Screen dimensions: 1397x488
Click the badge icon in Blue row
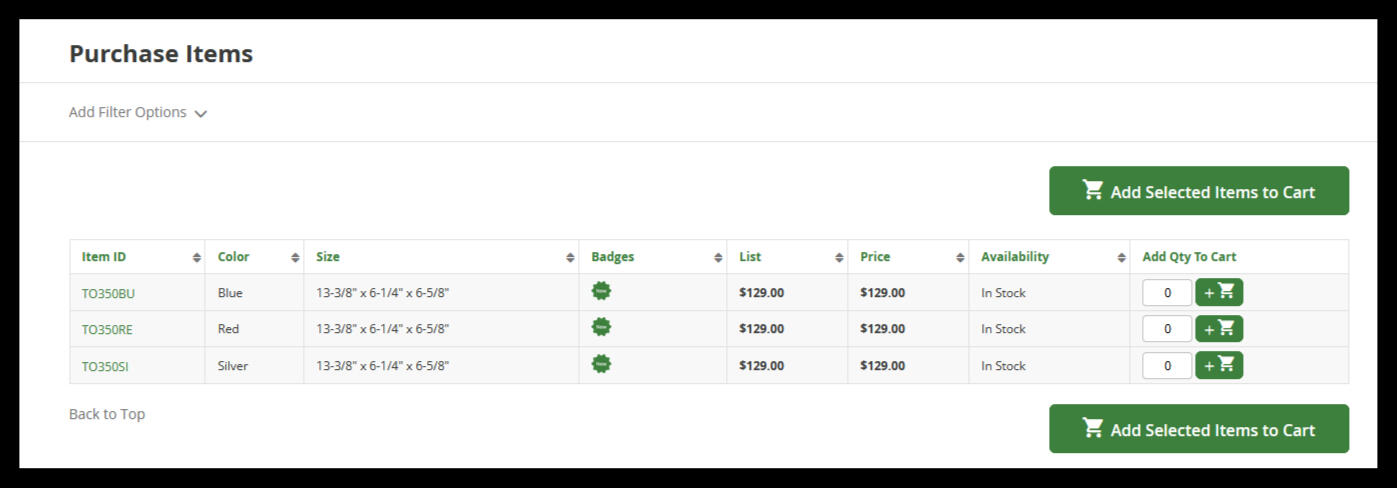(601, 291)
